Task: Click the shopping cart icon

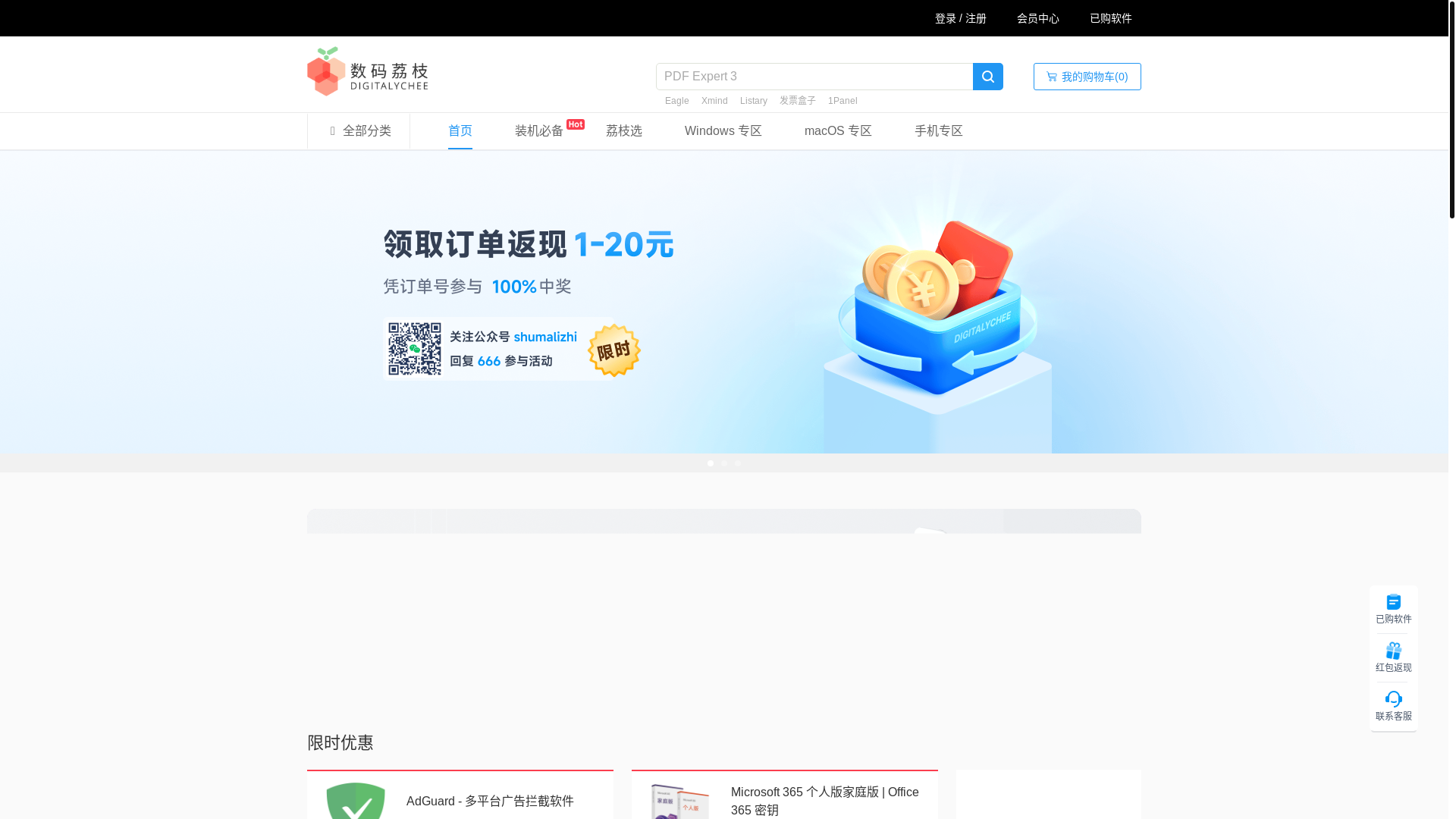Action: tap(1051, 77)
